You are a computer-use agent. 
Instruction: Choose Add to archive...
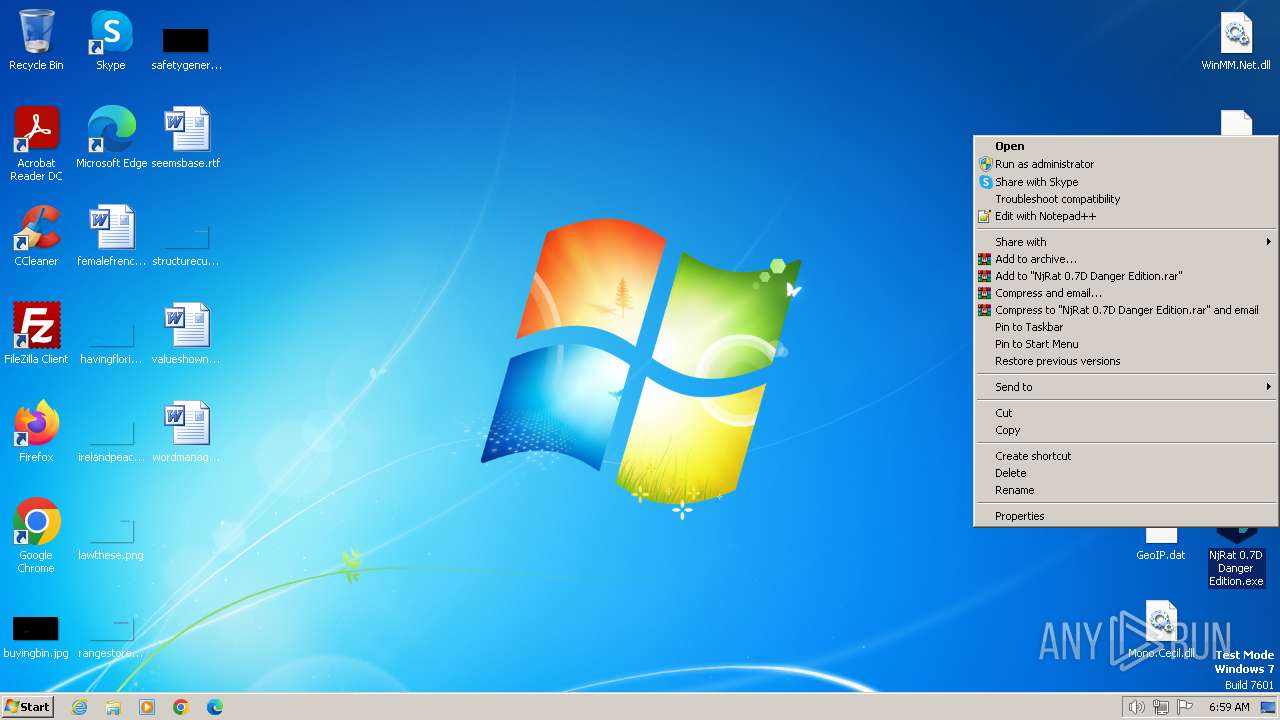(x=1126, y=259)
